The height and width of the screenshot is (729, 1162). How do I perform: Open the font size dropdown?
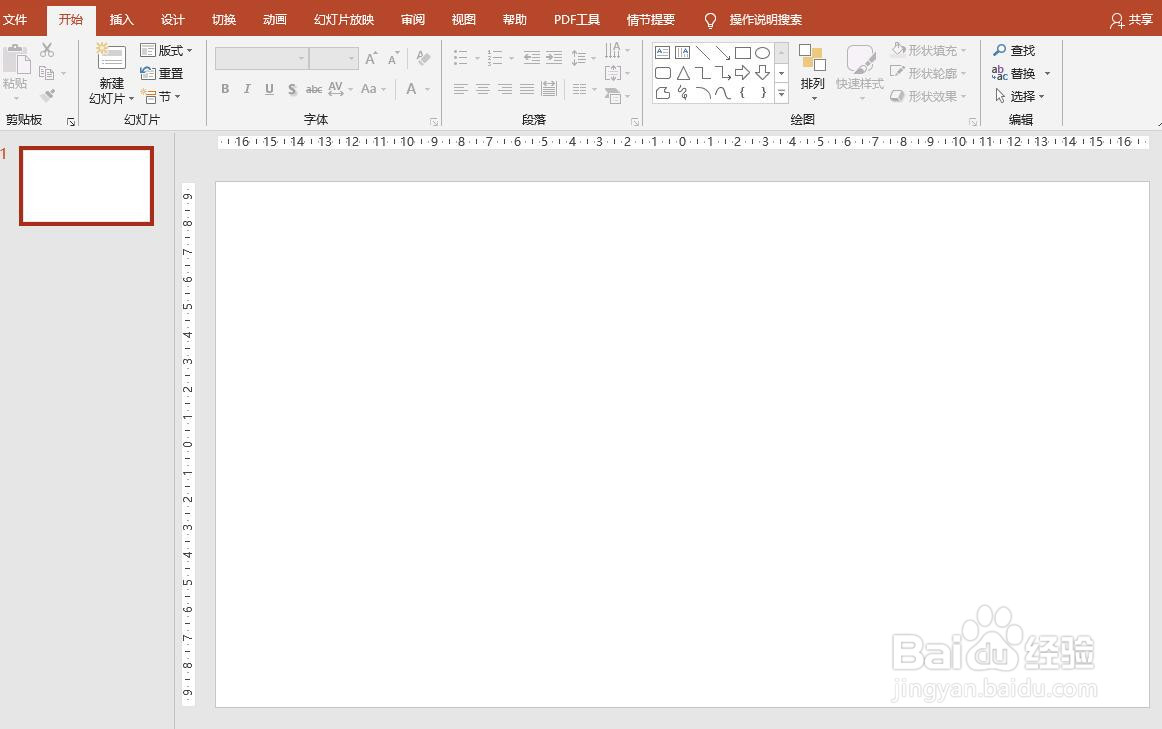351,58
